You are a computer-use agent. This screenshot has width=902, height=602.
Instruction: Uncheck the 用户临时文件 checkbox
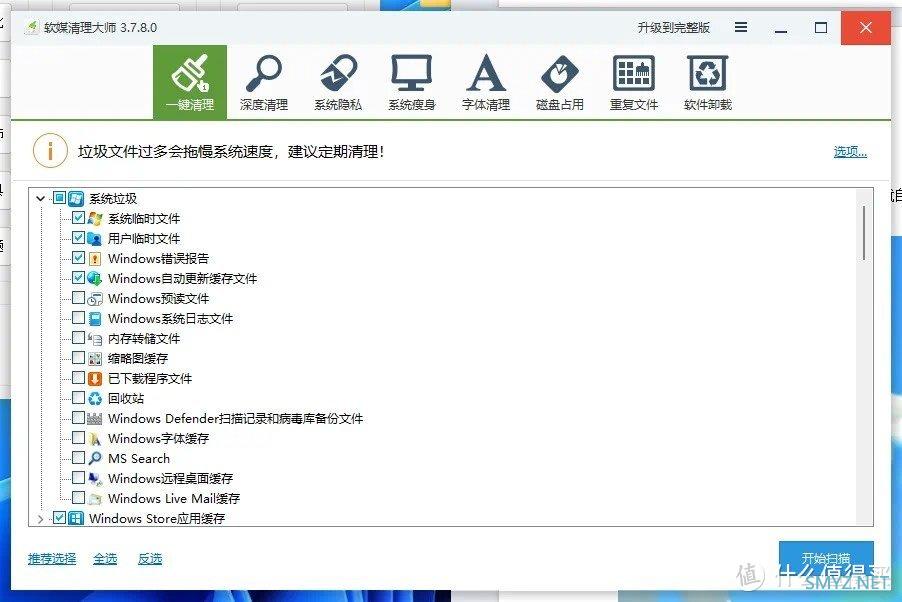pyautogui.click(x=78, y=238)
